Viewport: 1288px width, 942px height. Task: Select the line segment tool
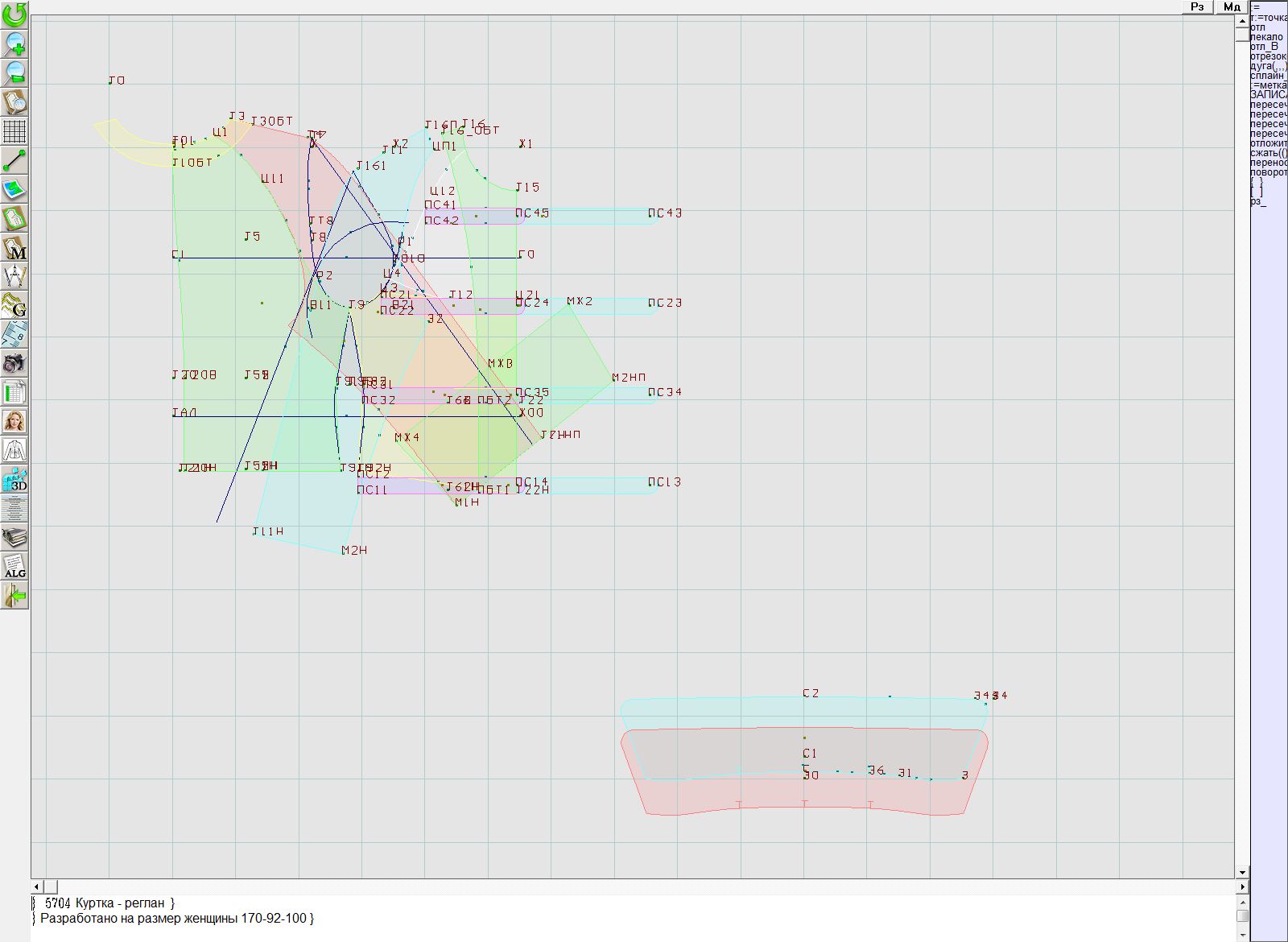tap(14, 160)
